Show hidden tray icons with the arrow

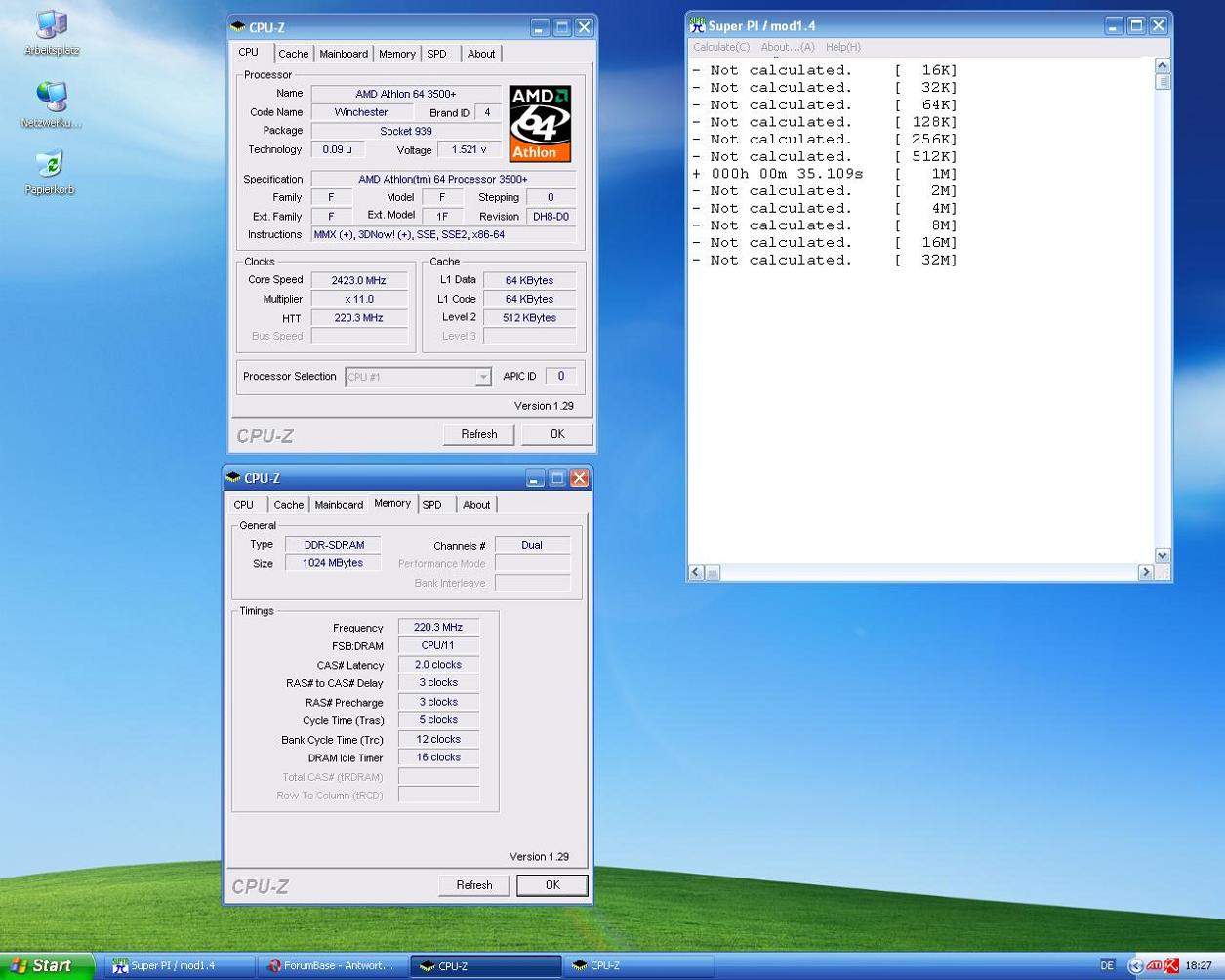[1135, 965]
